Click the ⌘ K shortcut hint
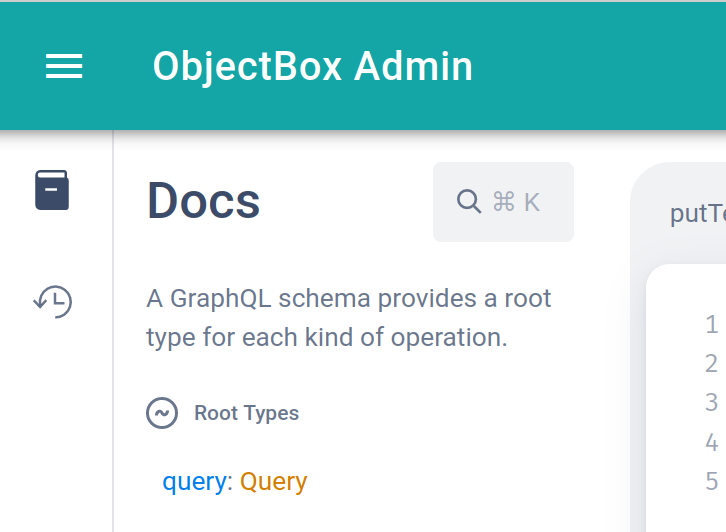The image size is (726, 532). tap(516, 202)
